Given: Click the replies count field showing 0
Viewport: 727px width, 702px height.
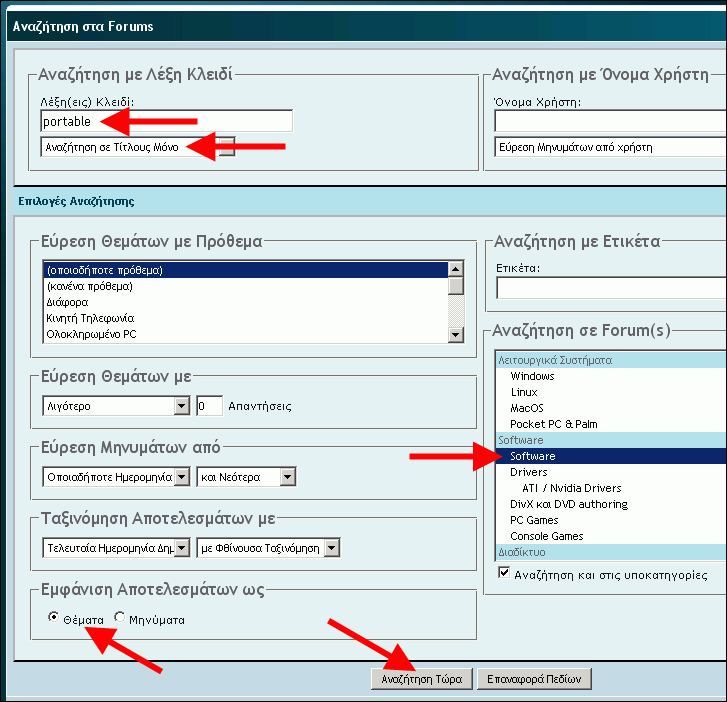Looking at the screenshot, I should pyautogui.click(x=209, y=406).
